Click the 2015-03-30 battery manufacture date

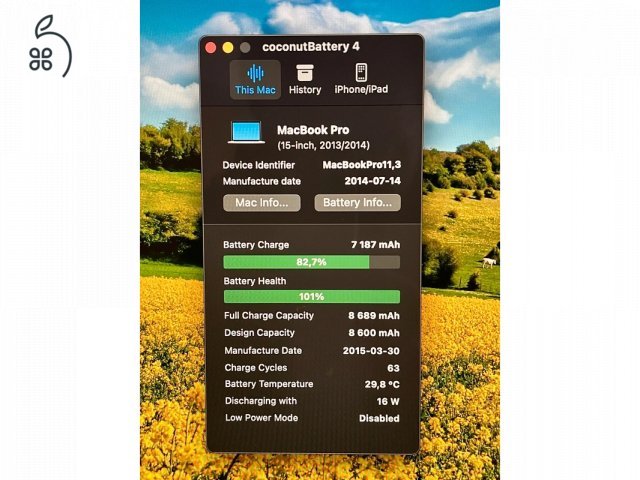[x=371, y=351]
